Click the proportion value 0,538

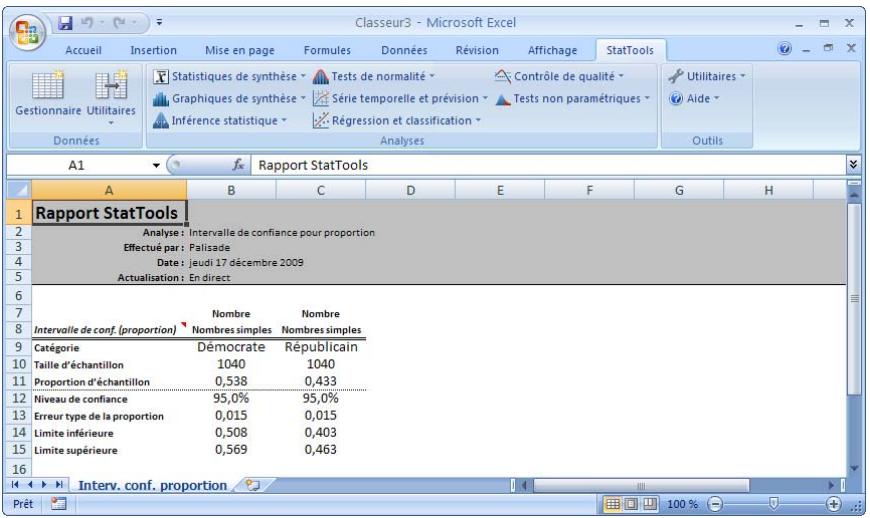coord(231,381)
